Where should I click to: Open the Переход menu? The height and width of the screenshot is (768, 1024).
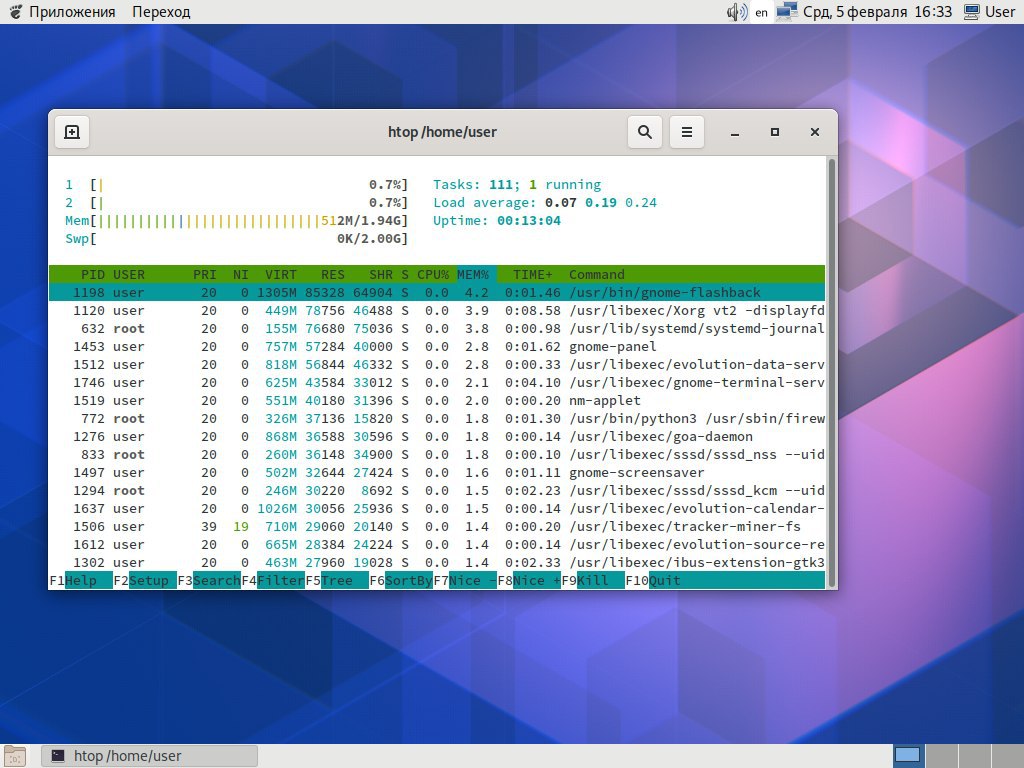(x=161, y=12)
